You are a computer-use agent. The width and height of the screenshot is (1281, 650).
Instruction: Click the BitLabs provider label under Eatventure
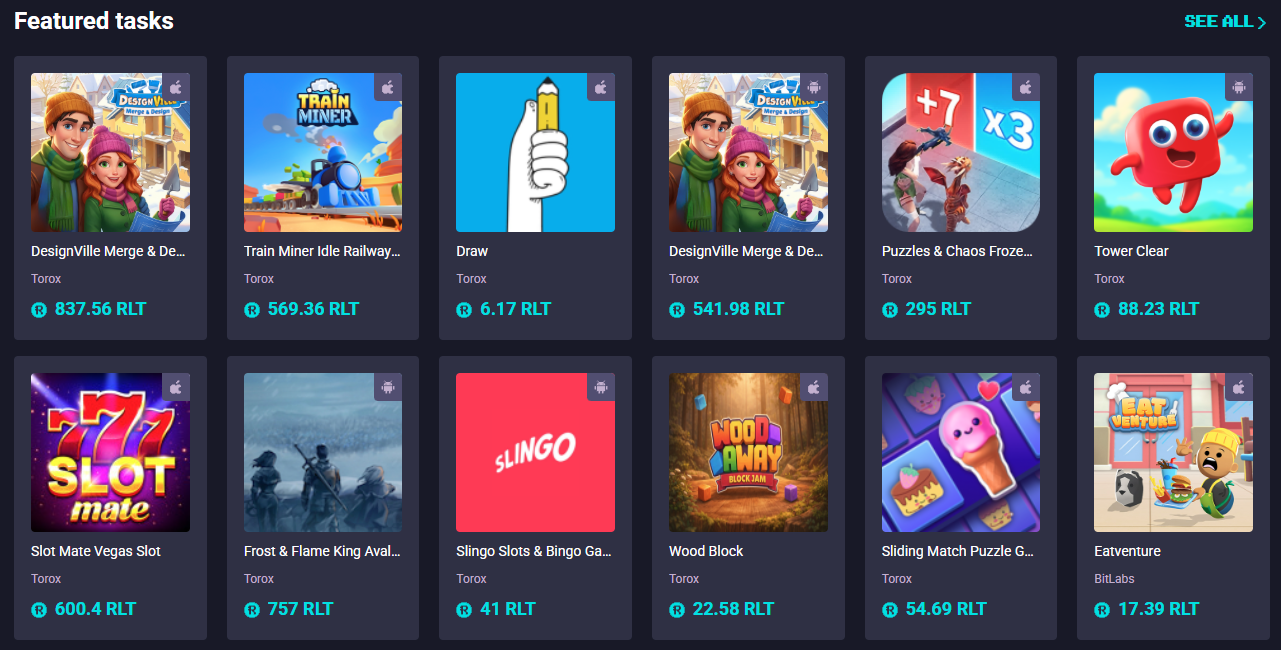(1114, 579)
